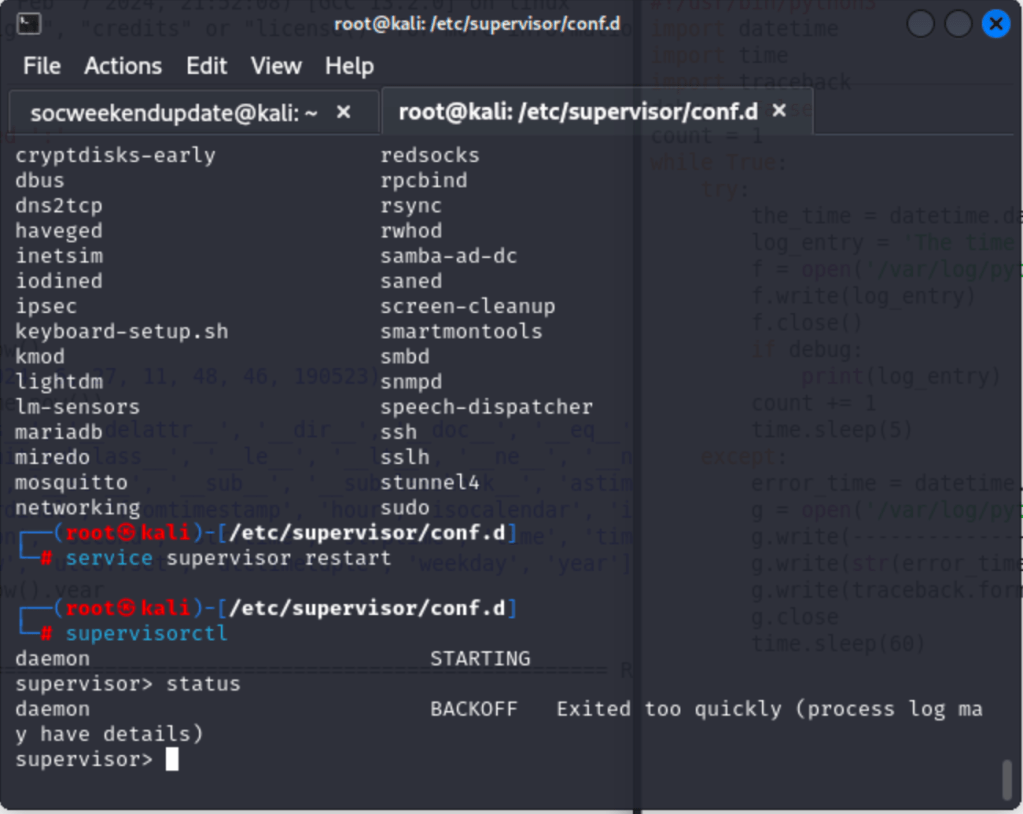Maximize the terminal window

pos(958,24)
